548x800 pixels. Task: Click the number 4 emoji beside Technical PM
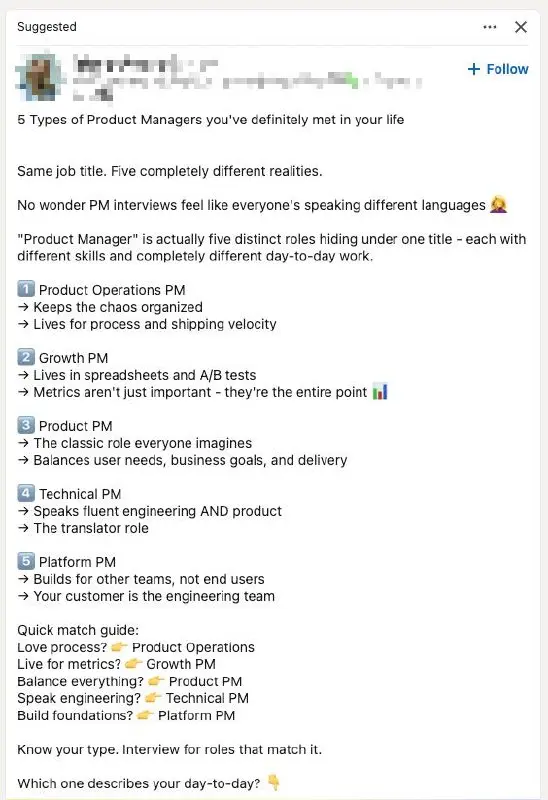(x=26, y=493)
